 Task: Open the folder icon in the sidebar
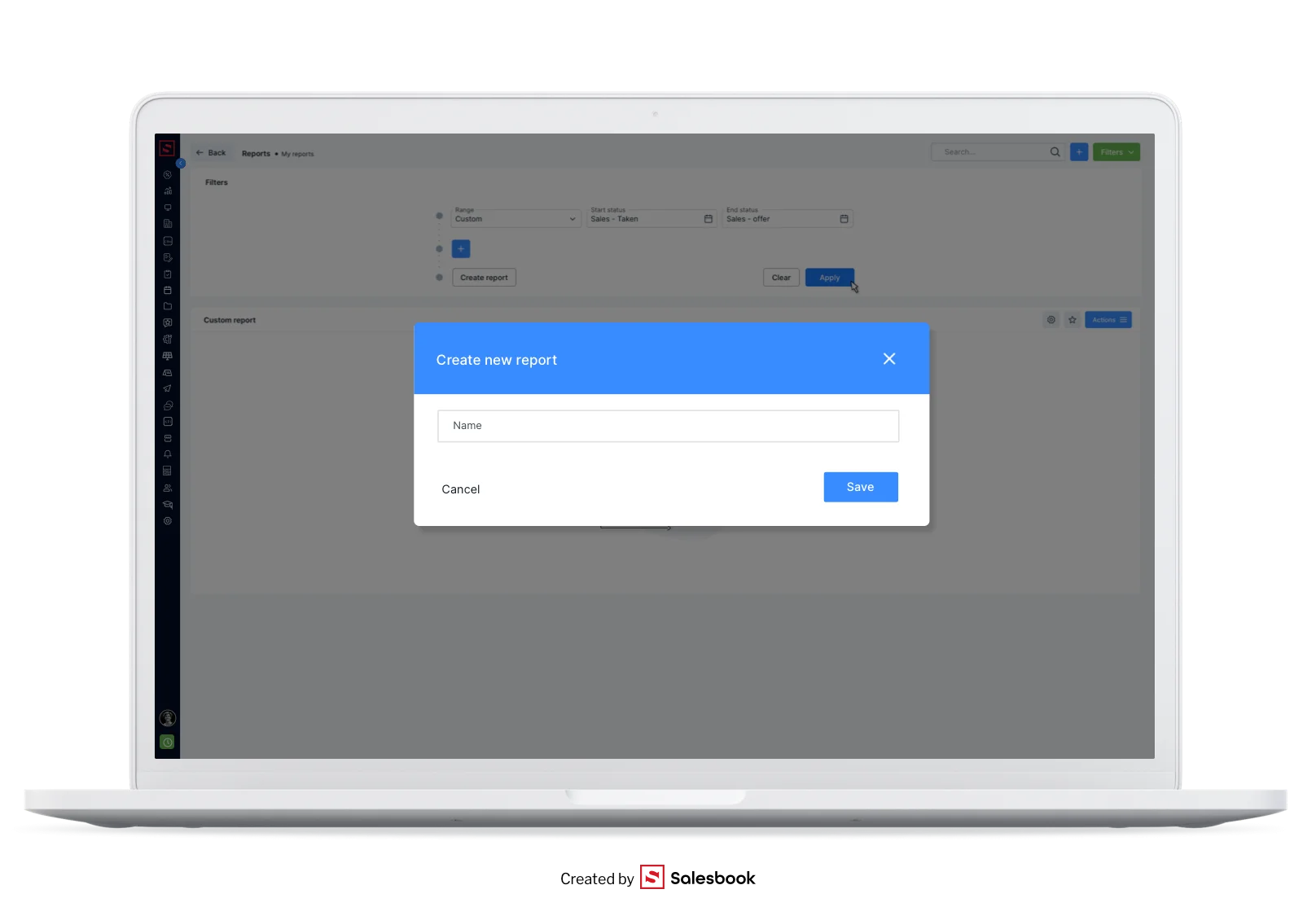click(x=168, y=306)
